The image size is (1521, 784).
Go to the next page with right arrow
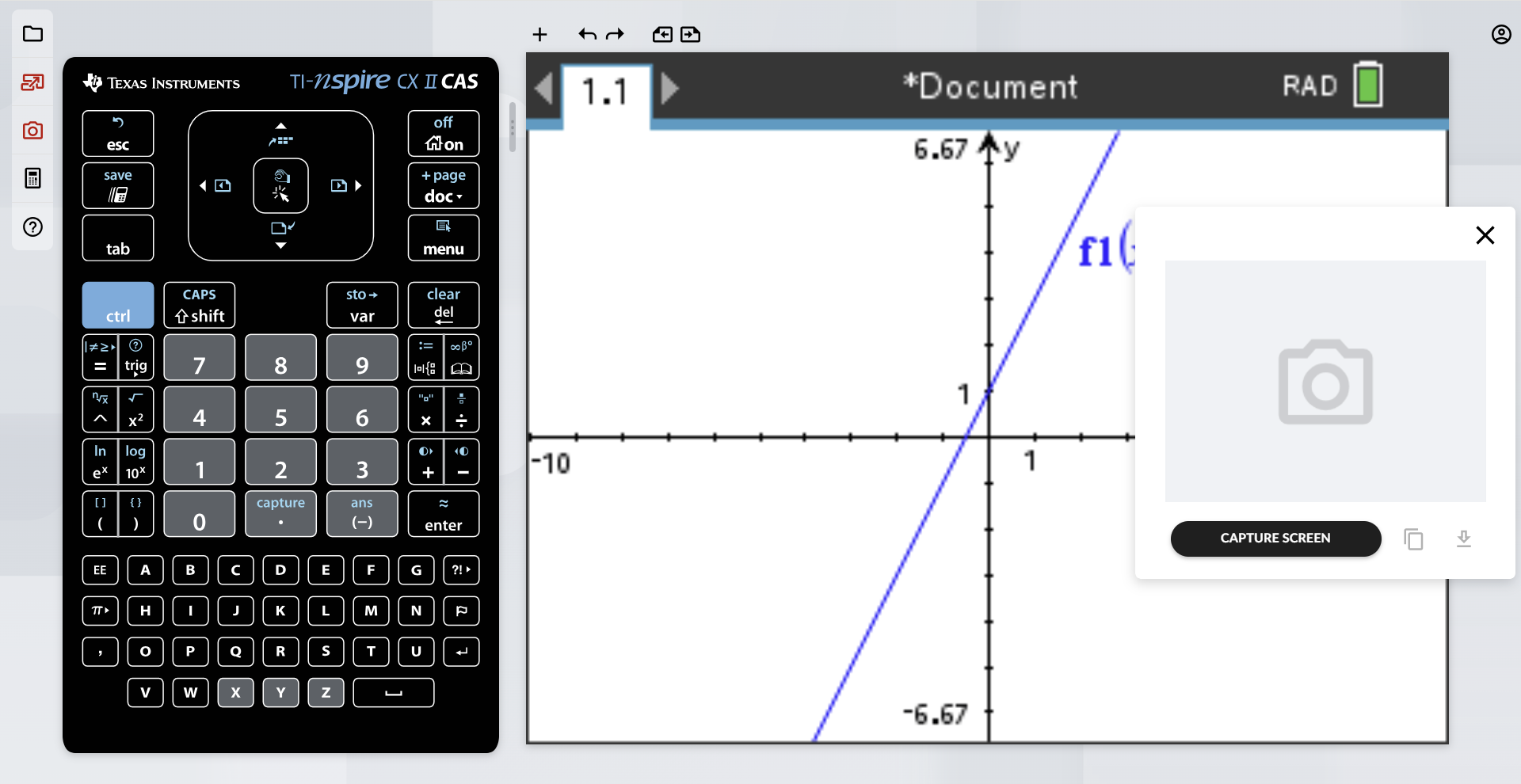(669, 88)
